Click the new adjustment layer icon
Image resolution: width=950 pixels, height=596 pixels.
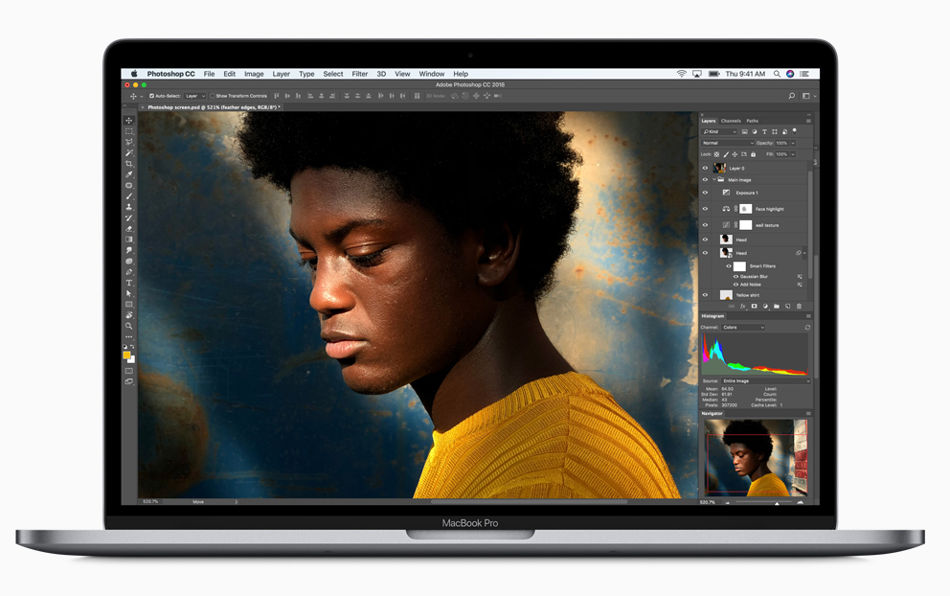(x=765, y=306)
